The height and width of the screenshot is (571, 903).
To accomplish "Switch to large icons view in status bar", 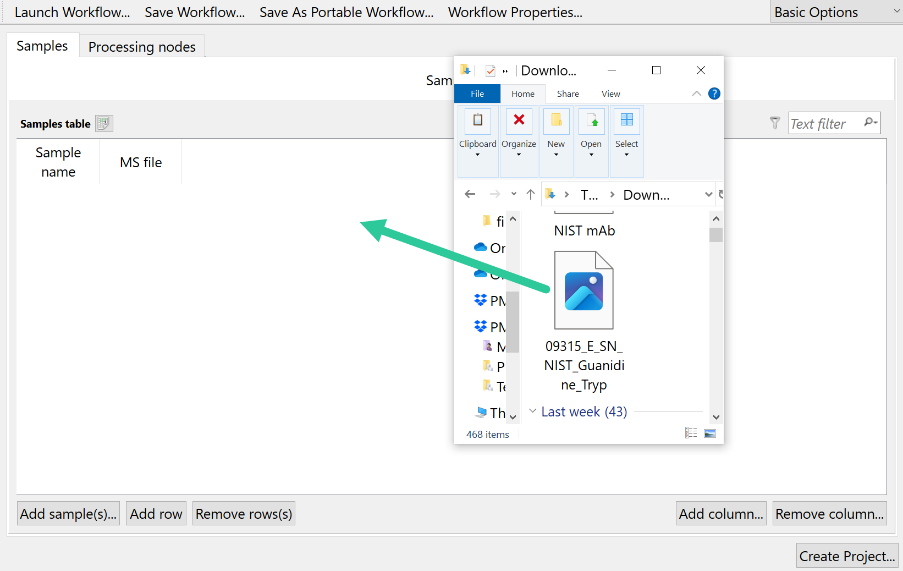I will click(x=710, y=433).
